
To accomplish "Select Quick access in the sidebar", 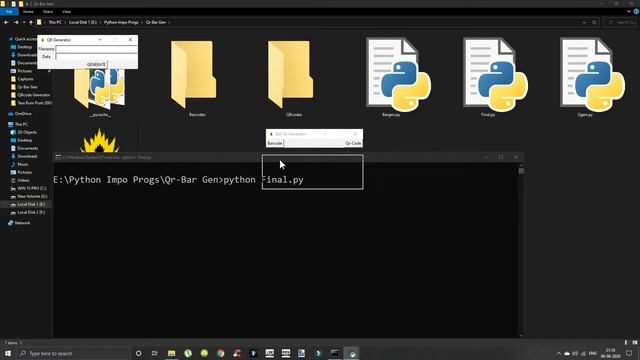I will 24,39.
